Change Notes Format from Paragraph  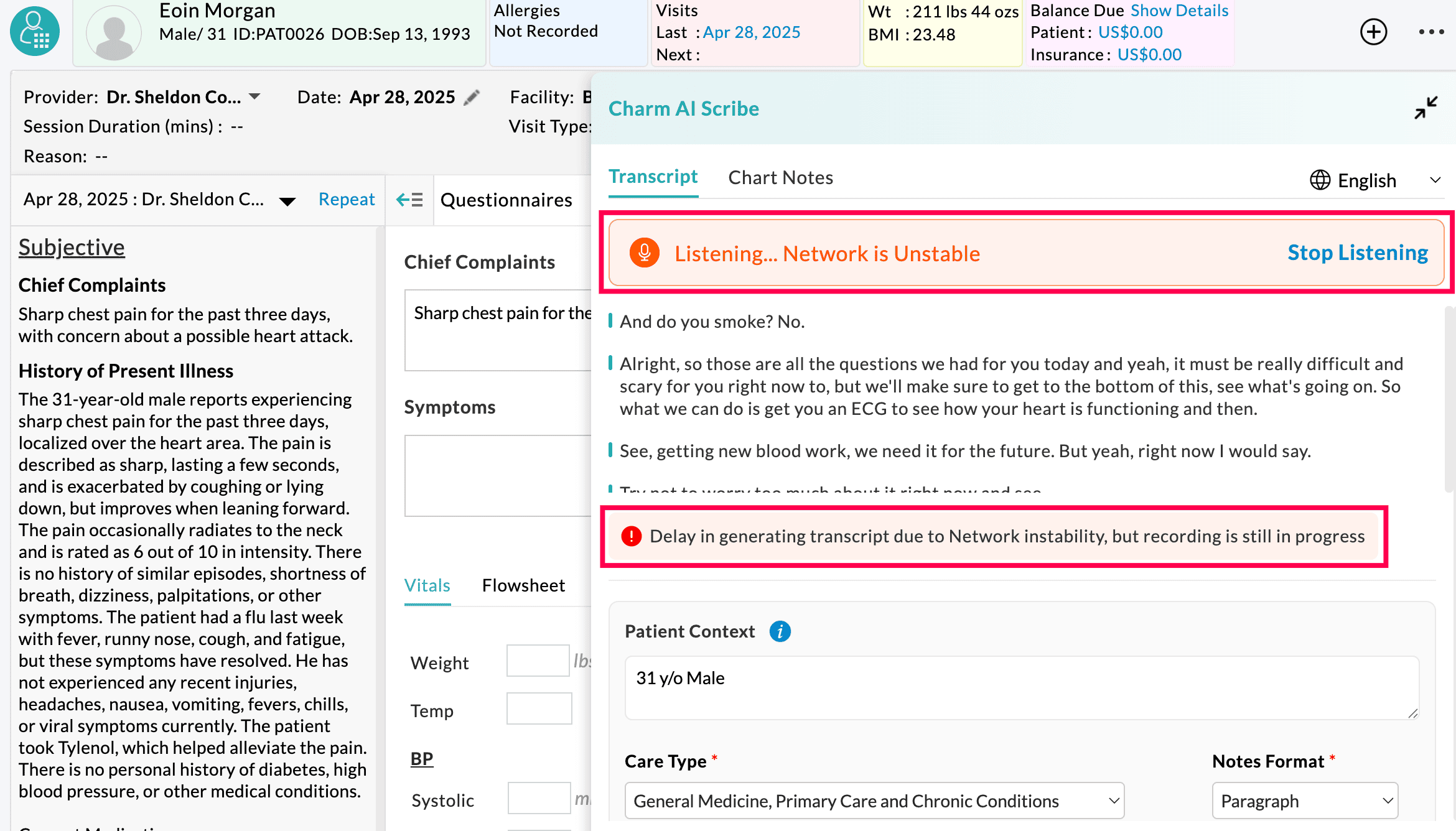(1304, 801)
